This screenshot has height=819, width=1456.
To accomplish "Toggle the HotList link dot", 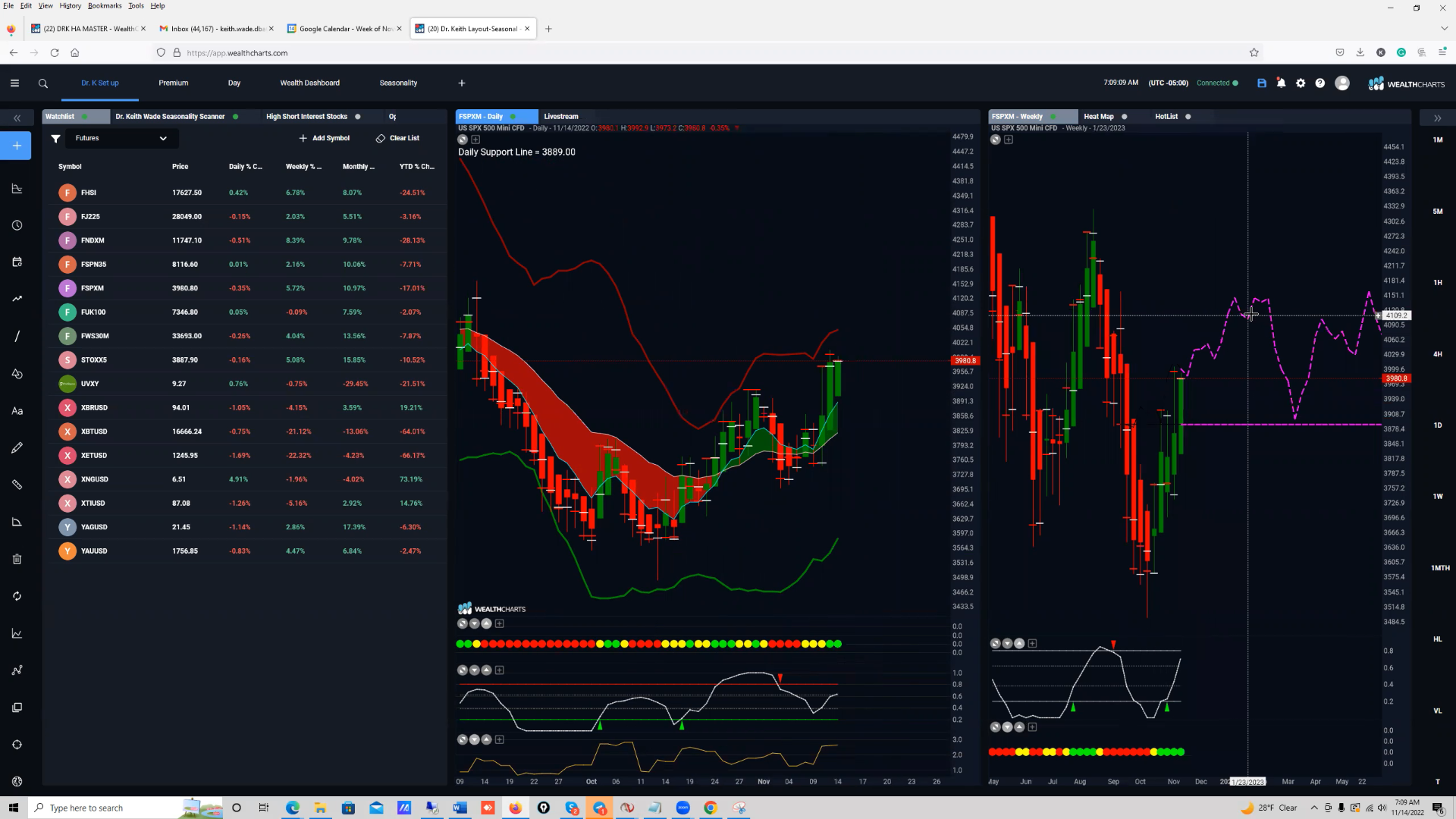I will pyautogui.click(x=1188, y=117).
